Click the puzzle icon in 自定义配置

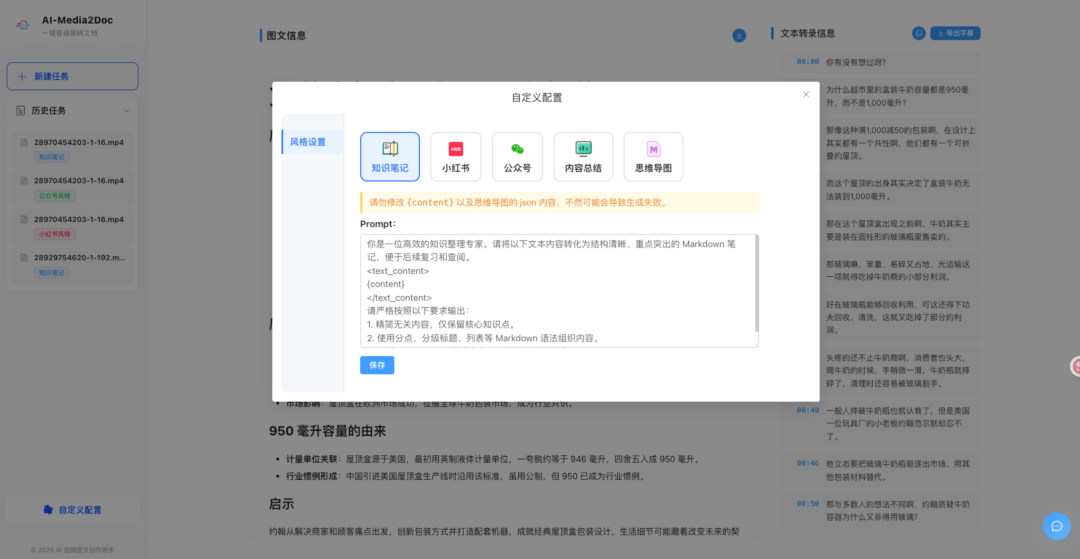pos(48,510)
